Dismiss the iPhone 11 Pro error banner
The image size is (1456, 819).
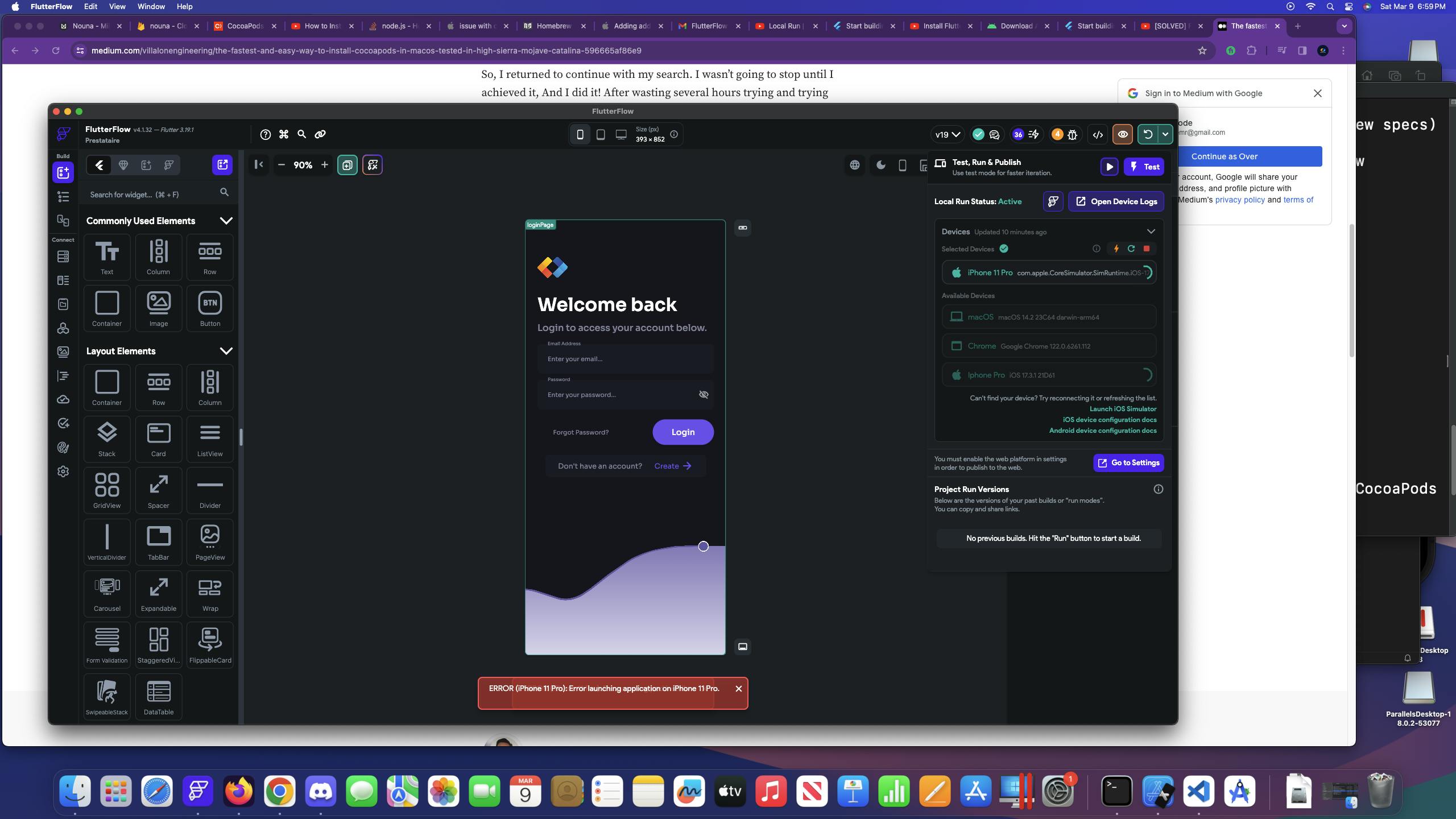(x=738, y=689)
